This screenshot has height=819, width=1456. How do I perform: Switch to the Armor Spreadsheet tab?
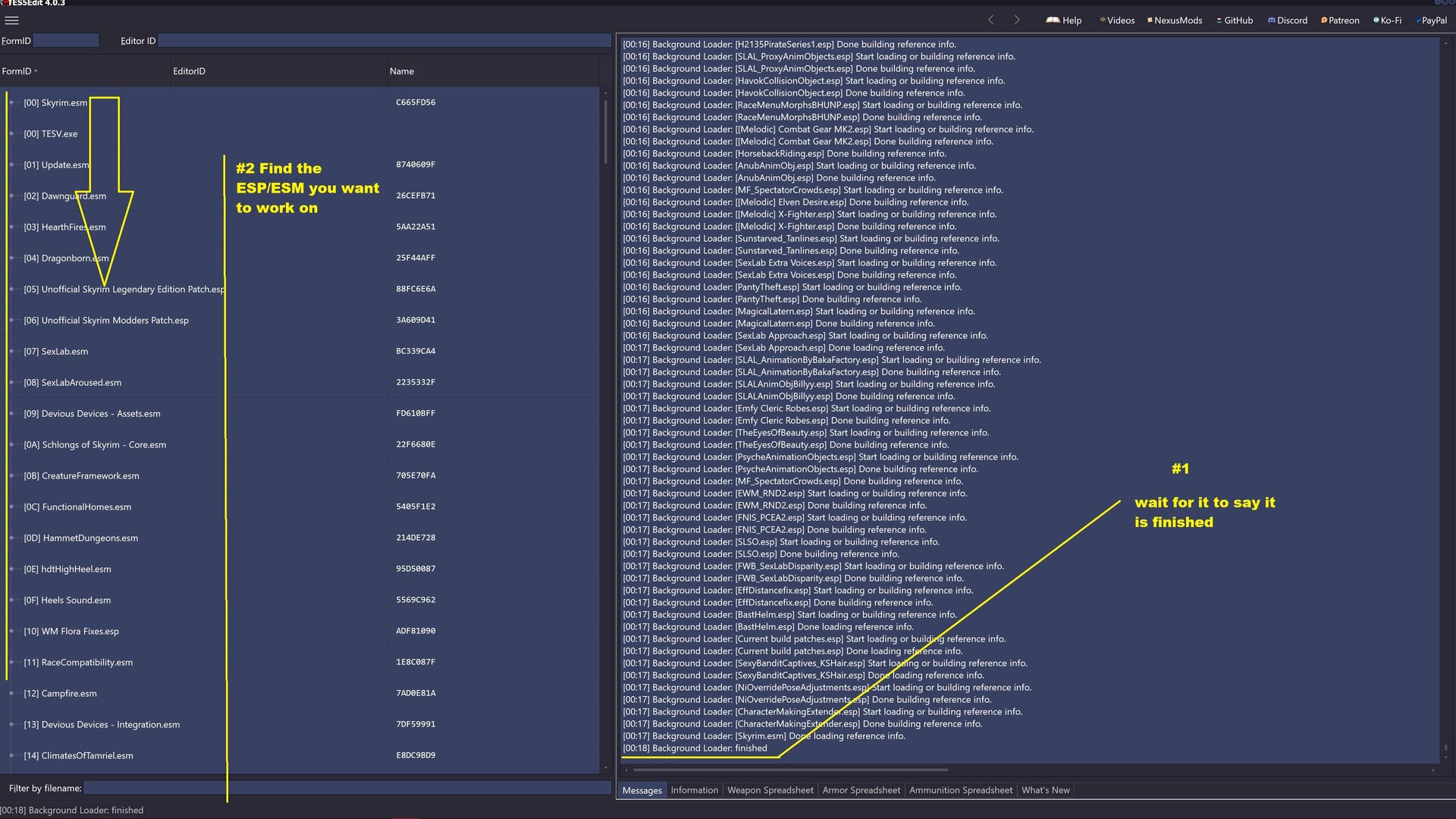click(x=861, y=790)
